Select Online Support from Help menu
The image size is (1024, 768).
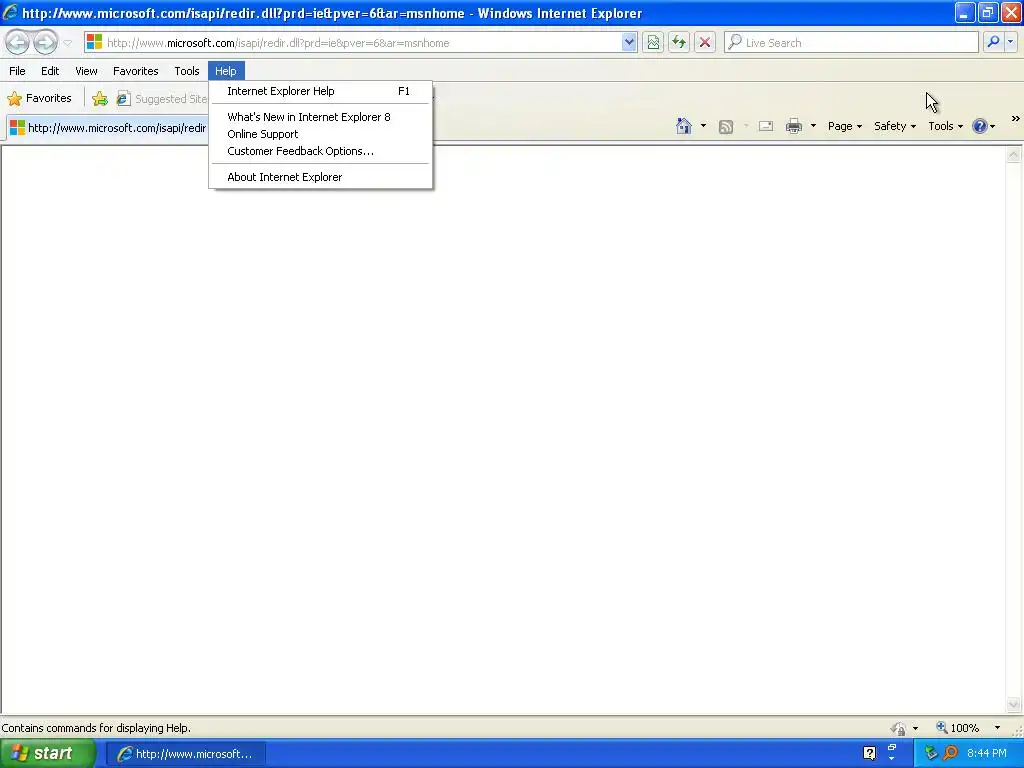tap(320, 134)
